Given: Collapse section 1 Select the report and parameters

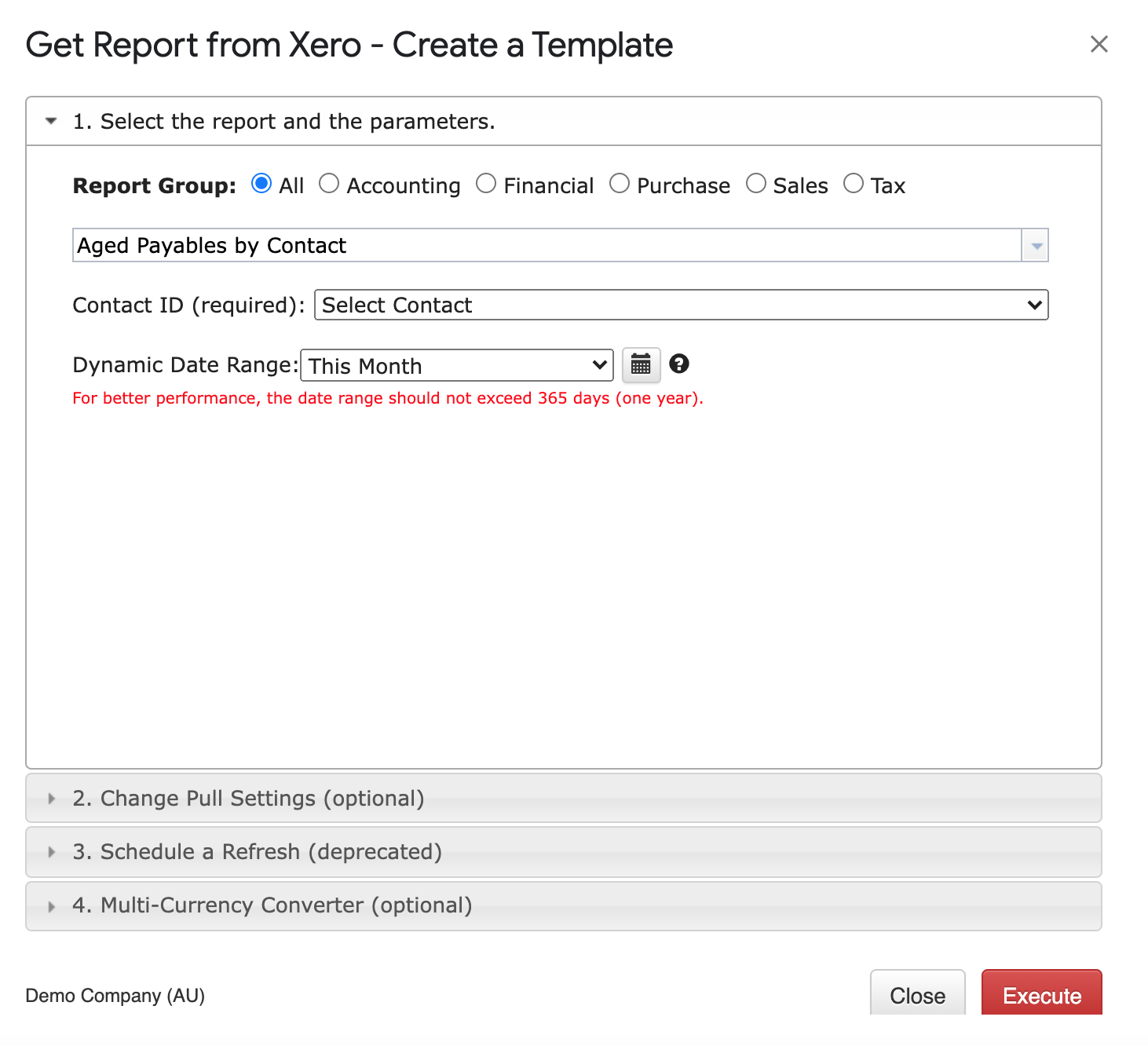Looking at the screenshot, I should tap(564, 122).
